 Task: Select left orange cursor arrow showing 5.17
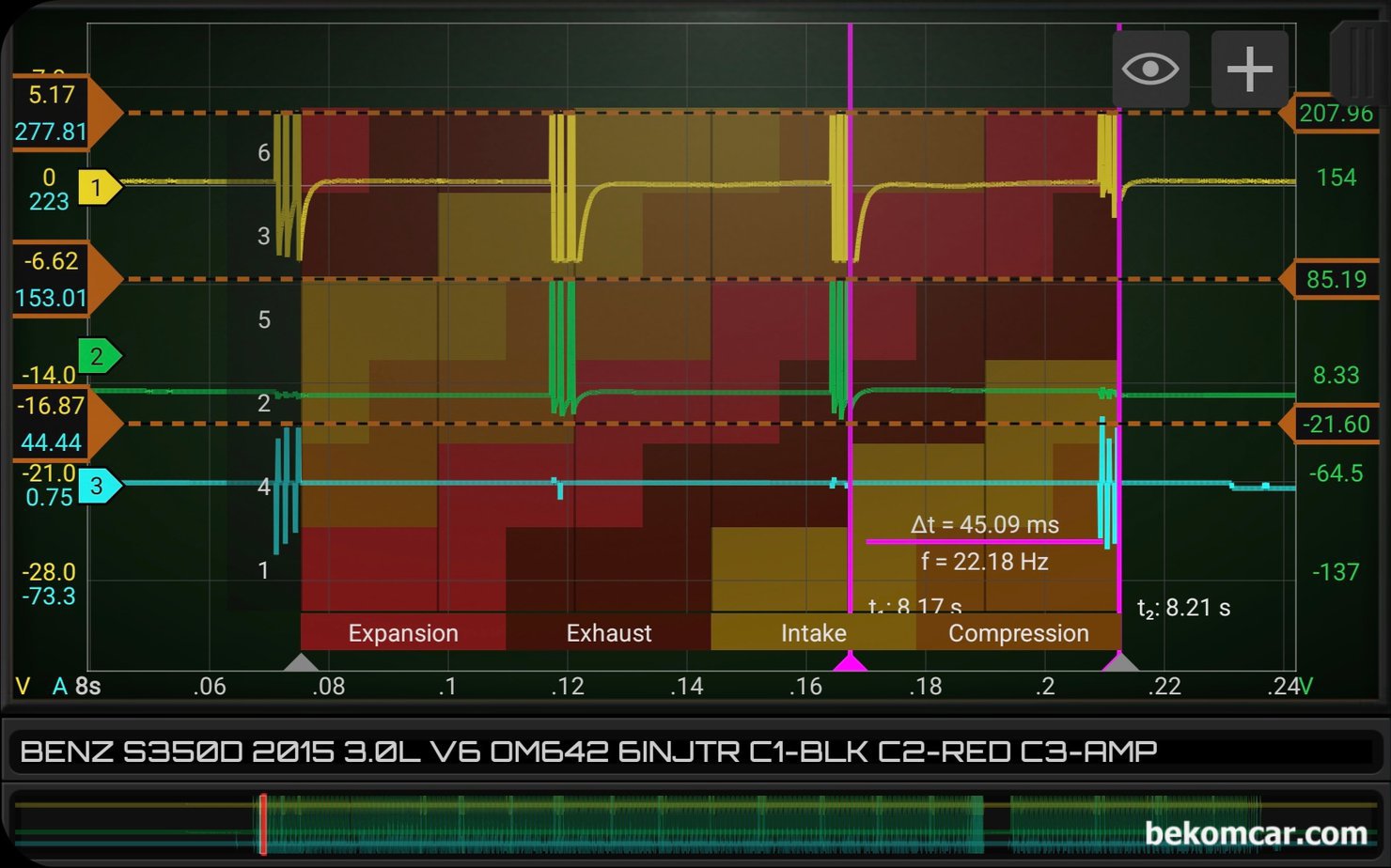[x=66, y=113]
